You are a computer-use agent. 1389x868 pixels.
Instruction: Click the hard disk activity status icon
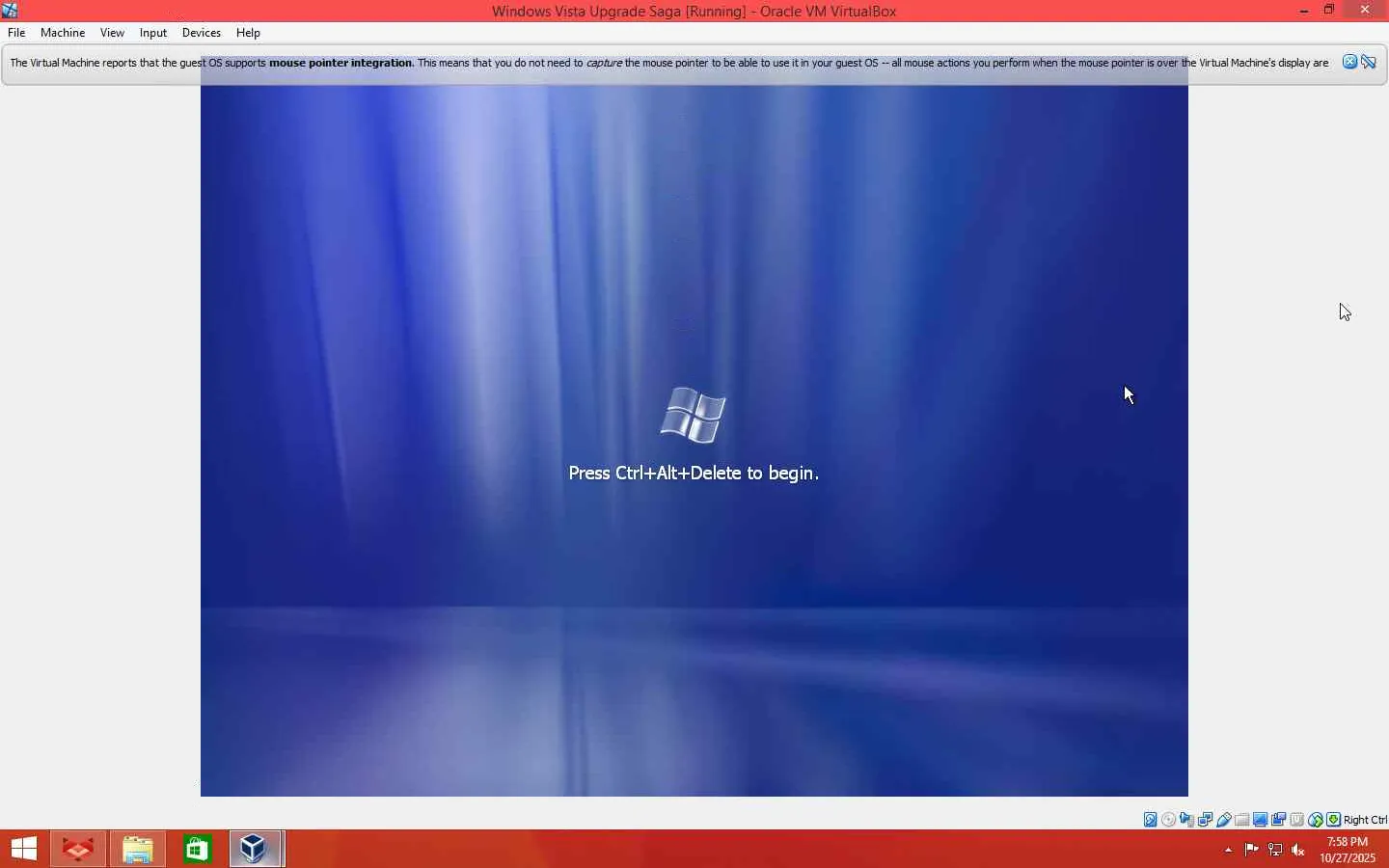[x=1151, y=820]
